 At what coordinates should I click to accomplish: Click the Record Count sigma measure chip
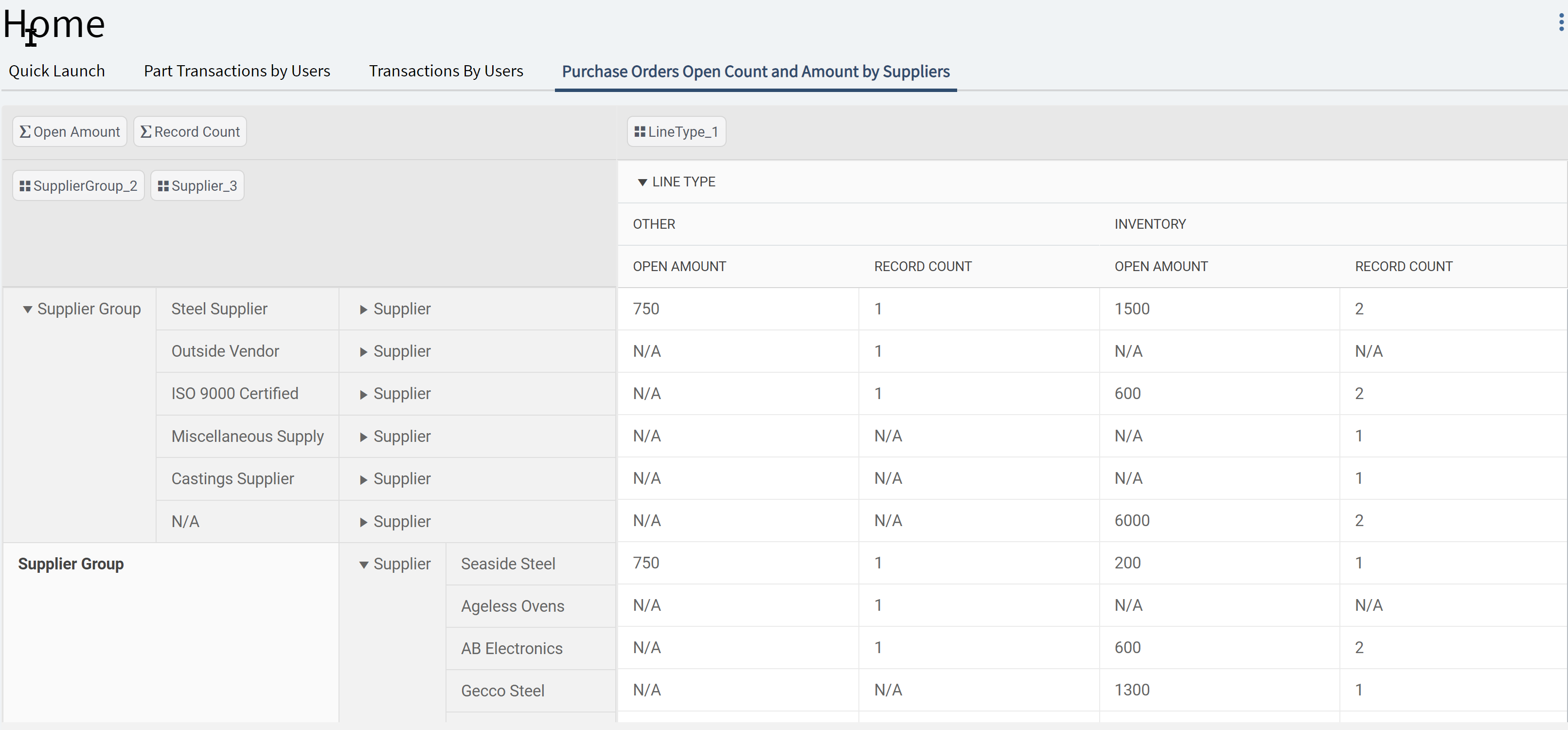click(190, 132)
